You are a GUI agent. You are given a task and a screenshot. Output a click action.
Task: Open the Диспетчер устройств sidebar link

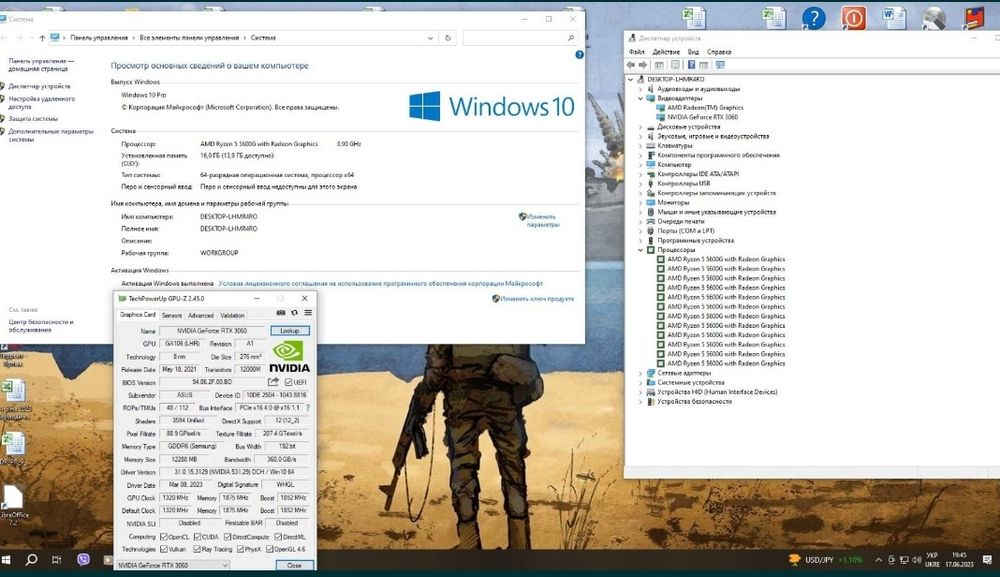(39, 86)
